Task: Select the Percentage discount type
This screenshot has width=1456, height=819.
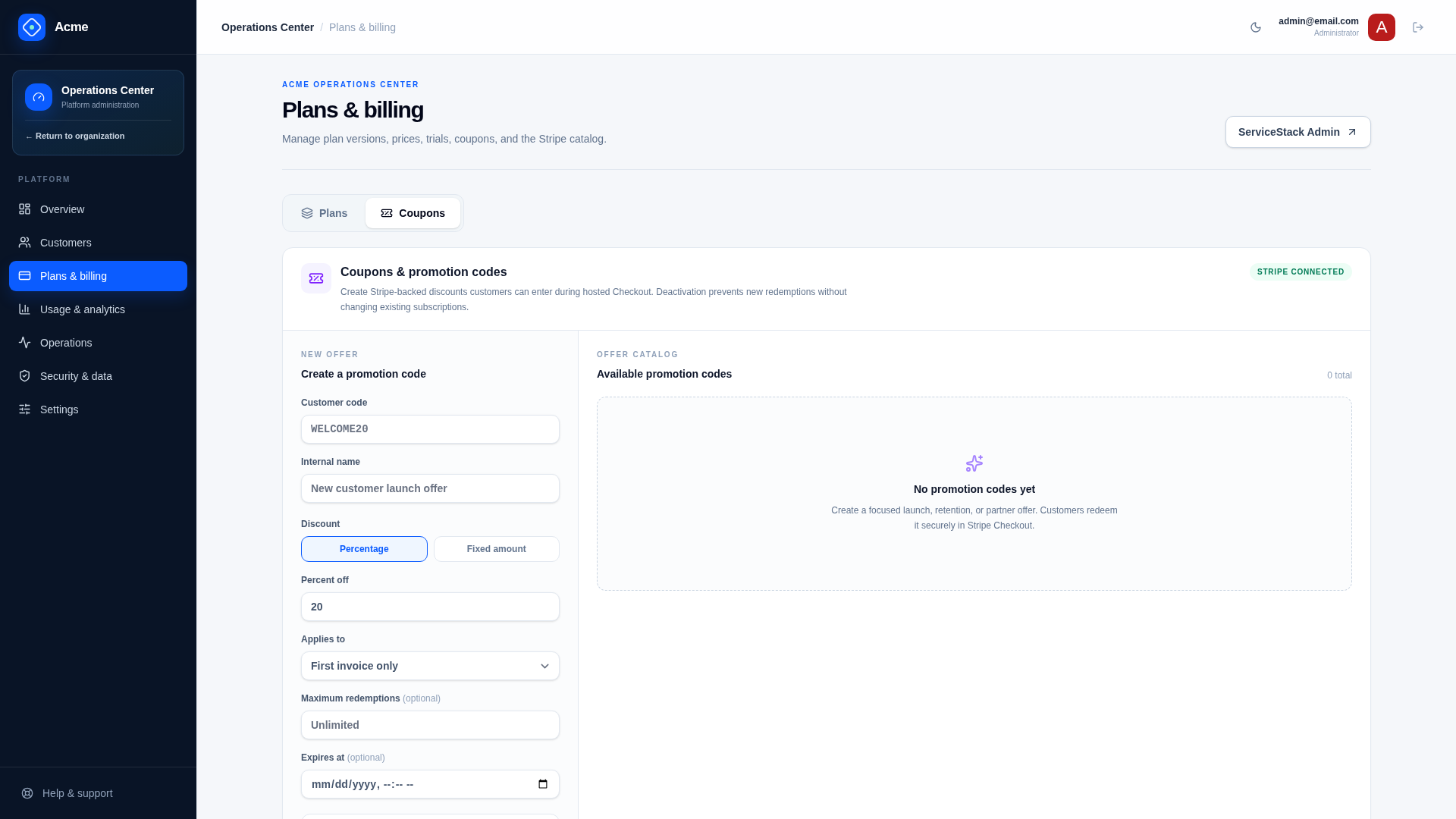Action: (364, 549)
